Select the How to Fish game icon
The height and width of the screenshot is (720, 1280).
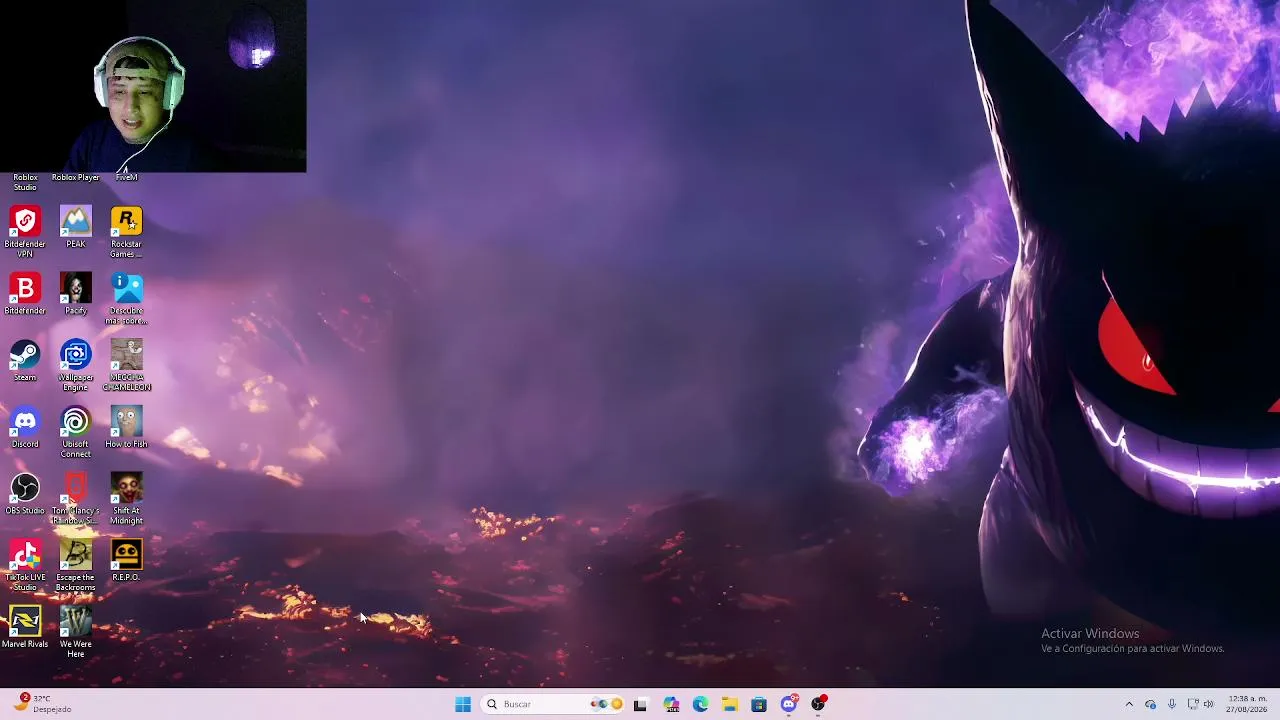point(126,427)
